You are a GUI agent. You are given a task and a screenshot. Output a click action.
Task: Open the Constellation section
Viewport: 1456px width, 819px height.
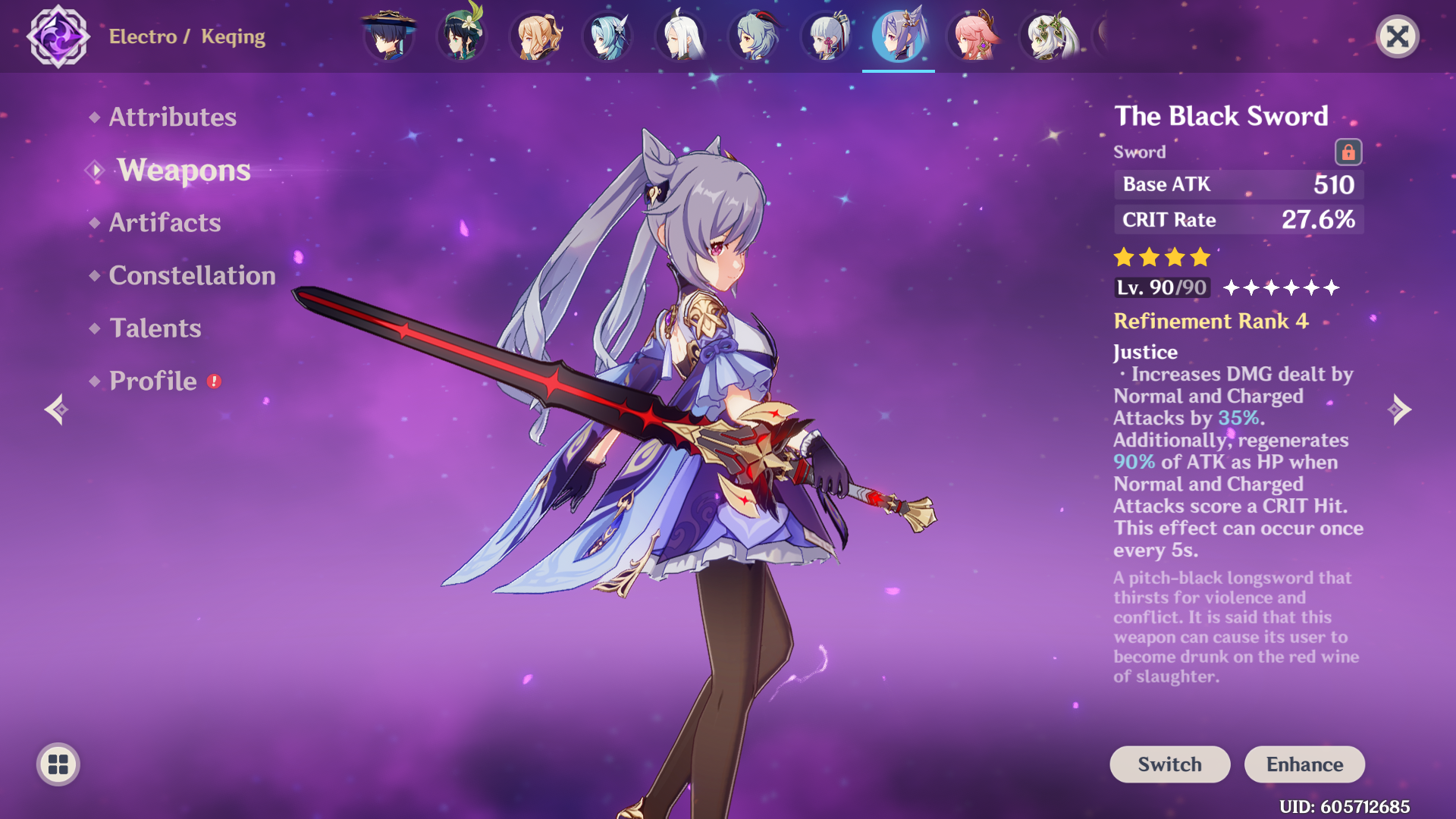(x=192, y=275)
